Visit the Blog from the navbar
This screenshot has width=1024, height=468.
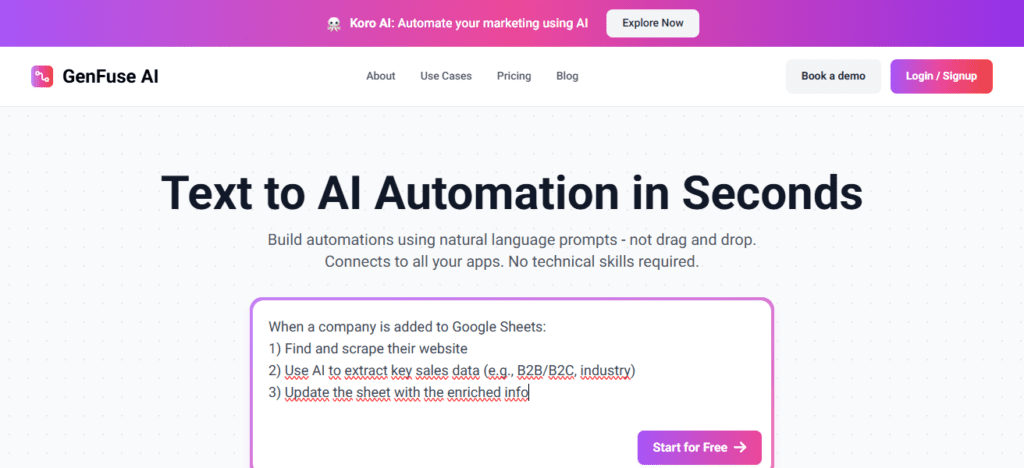[x=567, y=76]
